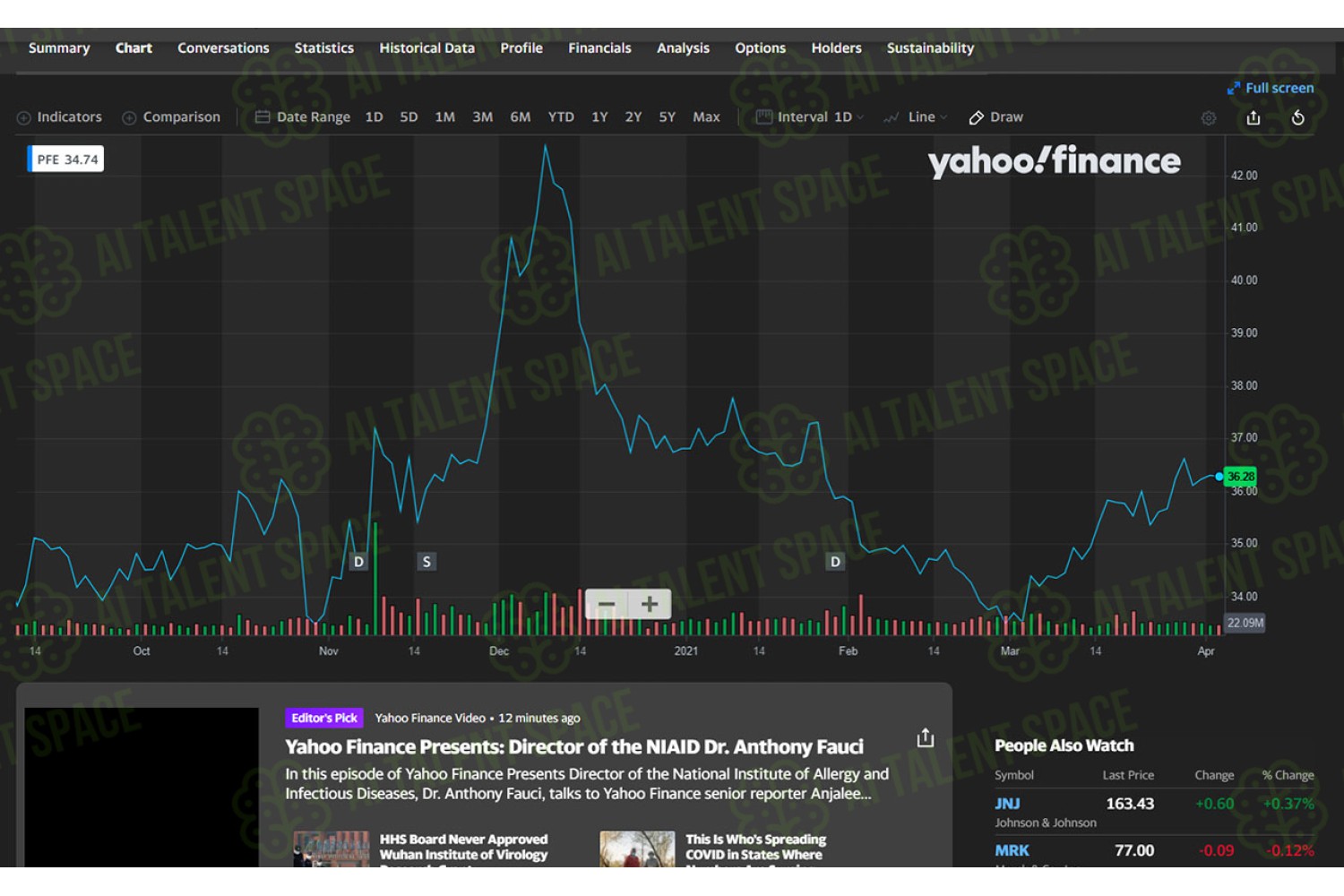Set range to 6M

(x=520, y=117)
